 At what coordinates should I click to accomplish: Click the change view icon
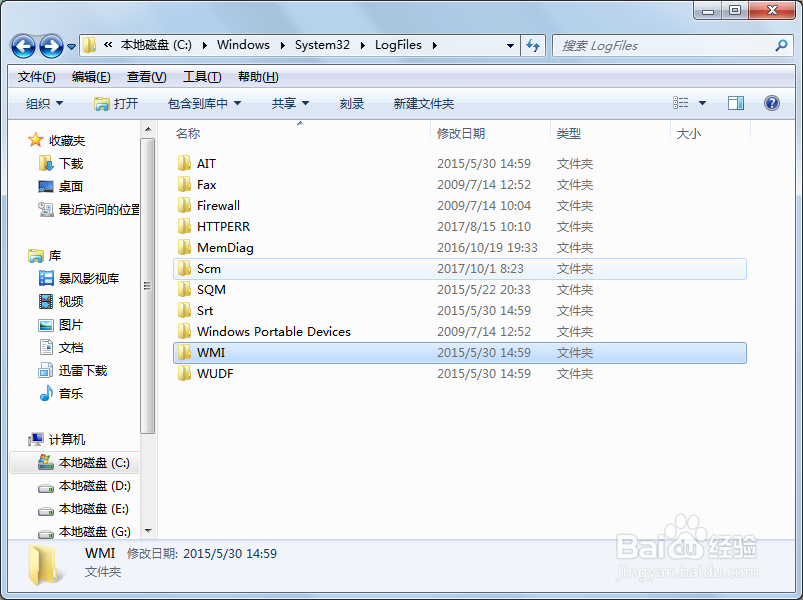tap(681, 103)
